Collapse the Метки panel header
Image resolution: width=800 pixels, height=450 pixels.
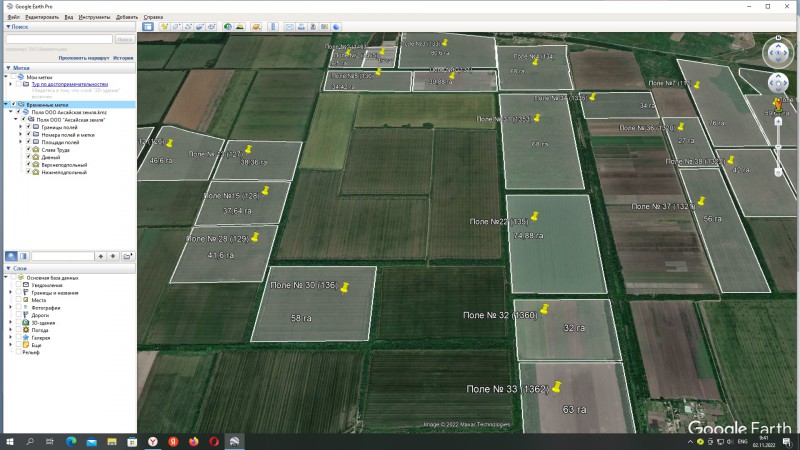coord(69,68)
